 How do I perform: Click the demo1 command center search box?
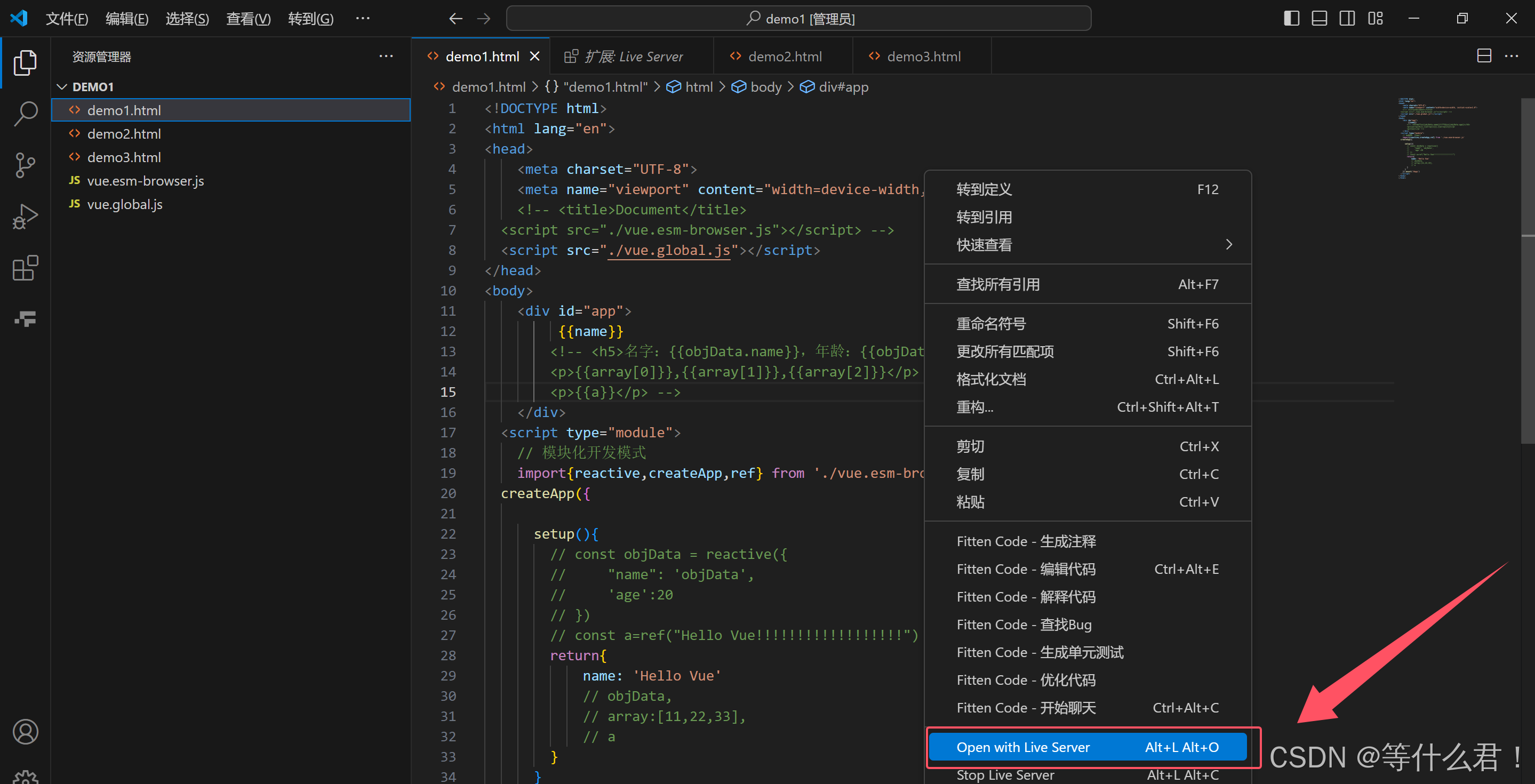click(x=798, y=19)
